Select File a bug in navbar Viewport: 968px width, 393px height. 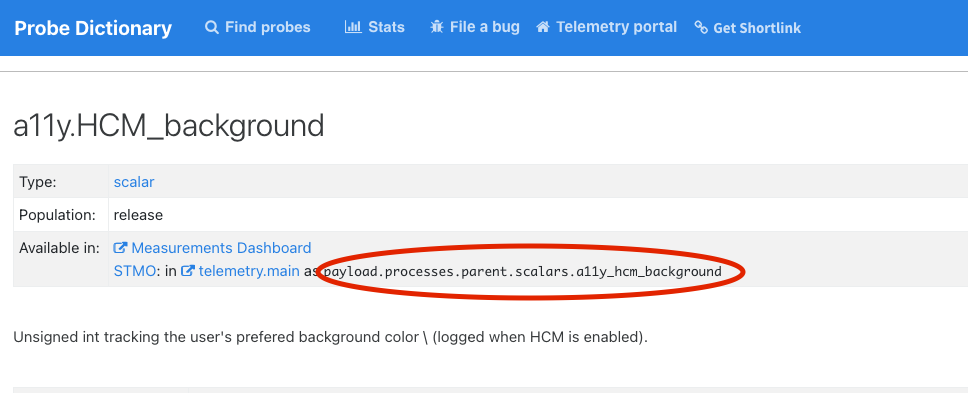pos(475,27)
